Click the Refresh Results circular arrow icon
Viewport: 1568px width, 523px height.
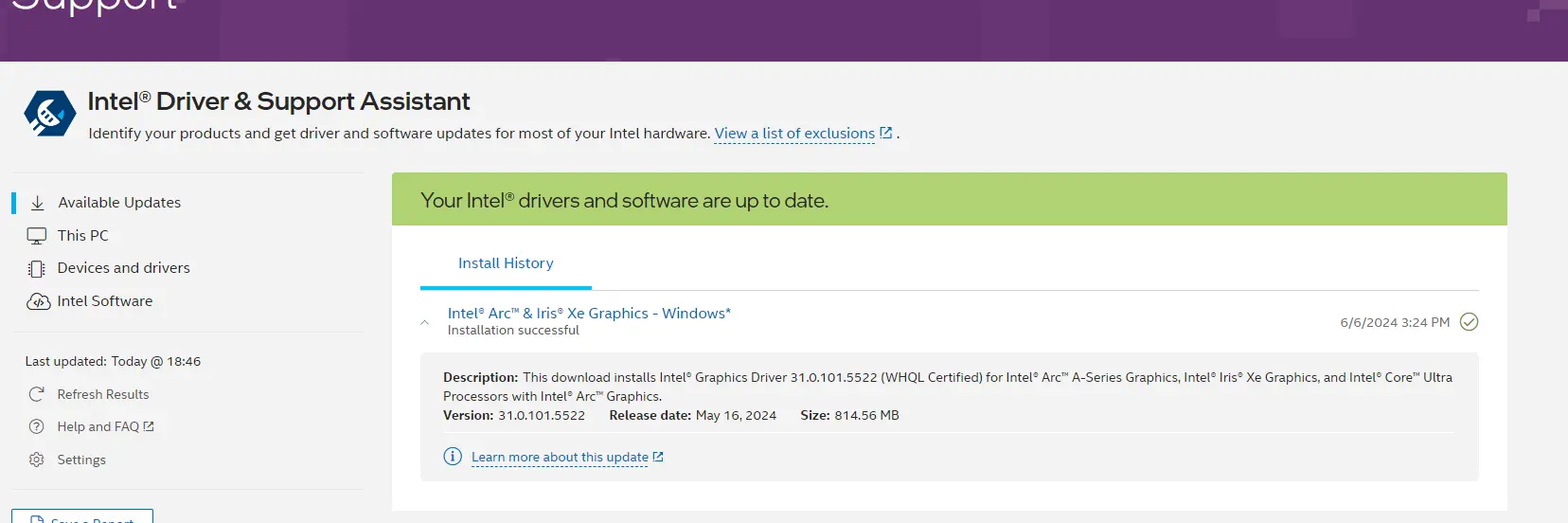pos(37,394)
